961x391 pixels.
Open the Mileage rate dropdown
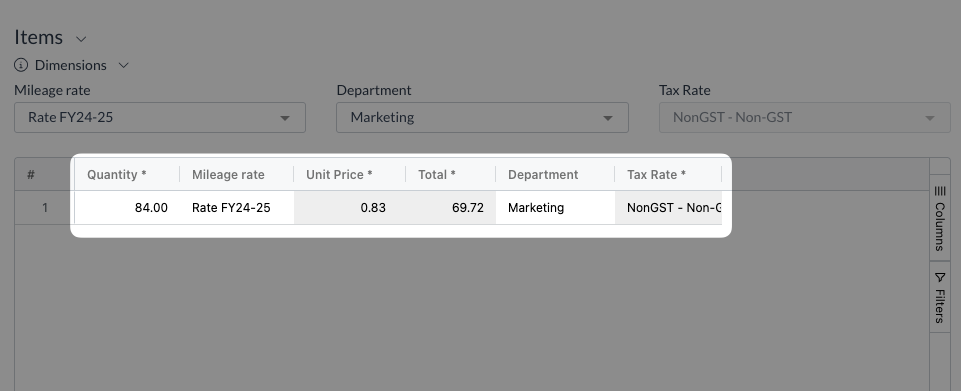(160, 117)
